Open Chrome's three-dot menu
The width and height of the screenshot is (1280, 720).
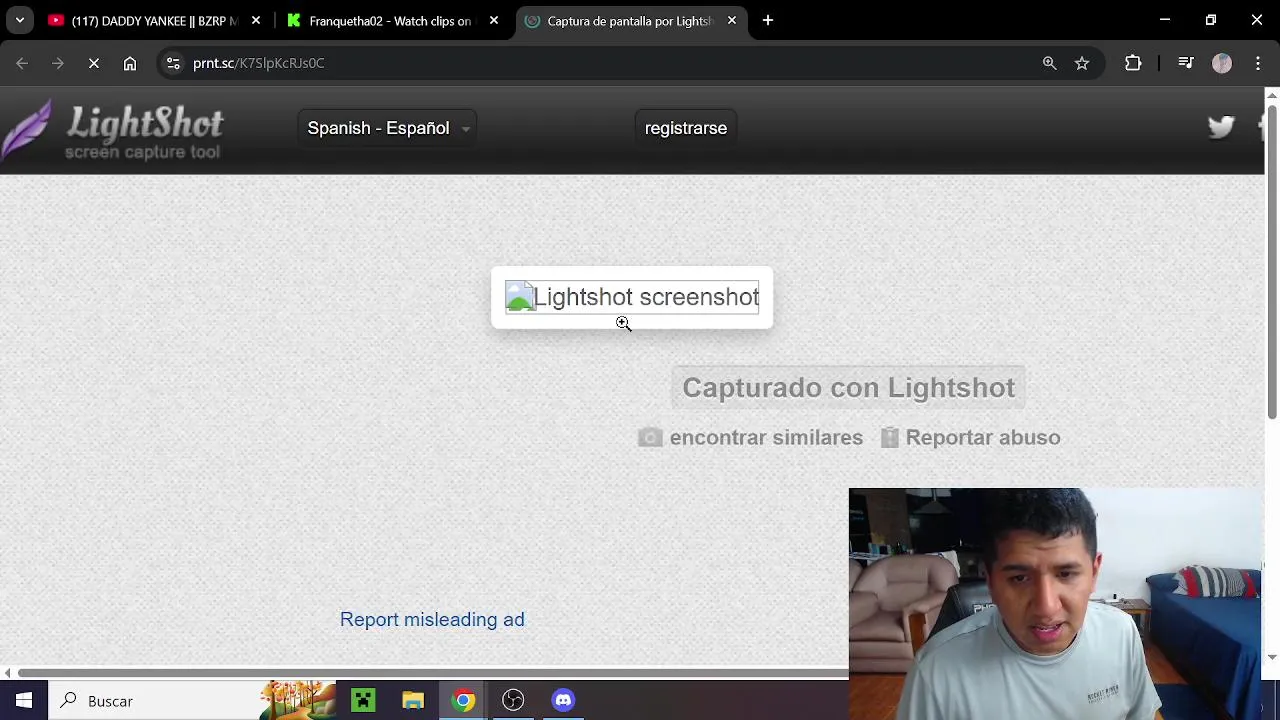point(1258,63)
